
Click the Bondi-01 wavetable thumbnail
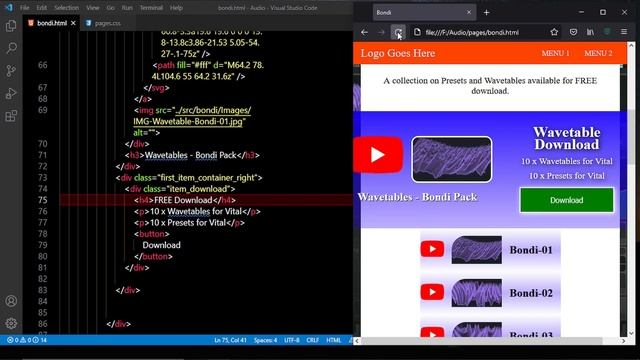477,250
